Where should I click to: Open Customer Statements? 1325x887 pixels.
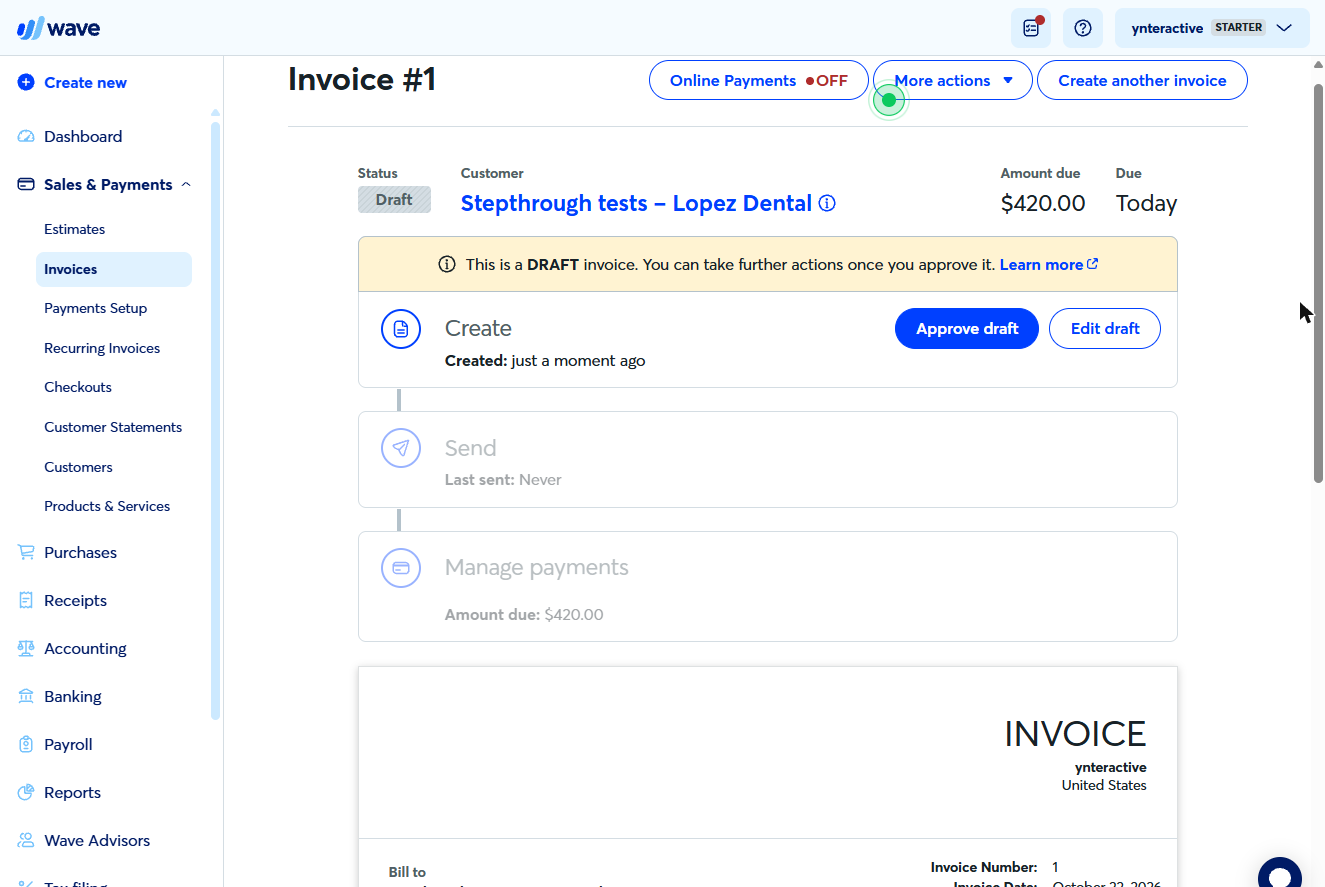(113, 427)
